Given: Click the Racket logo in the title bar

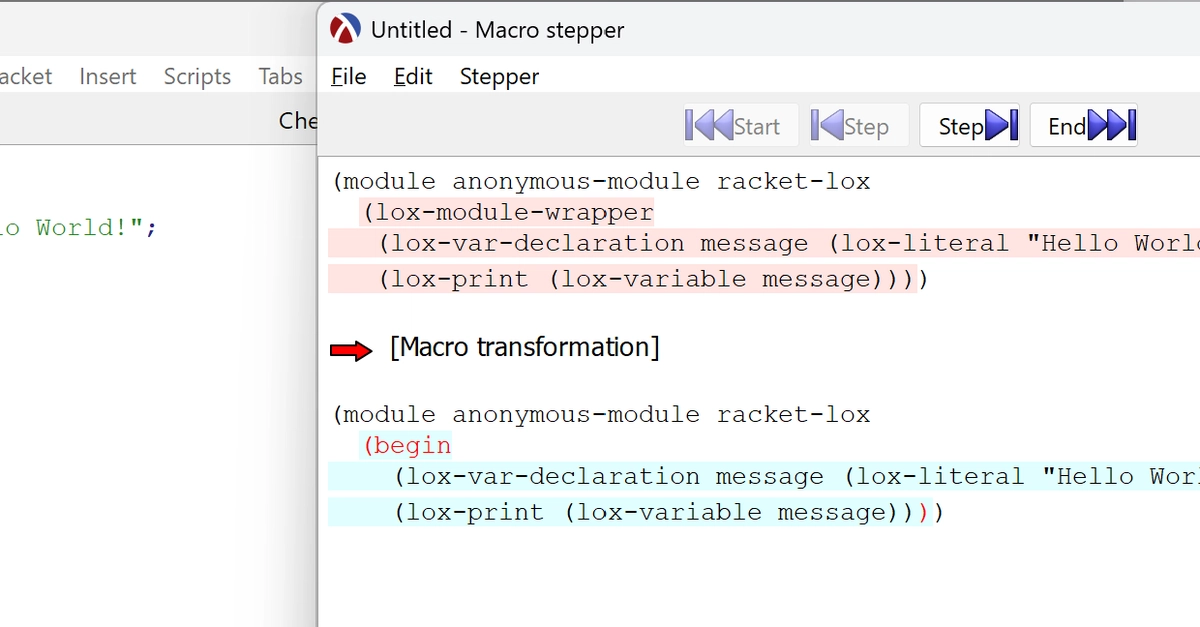Looking at the screenshot, I should click(x=344, y=30).
